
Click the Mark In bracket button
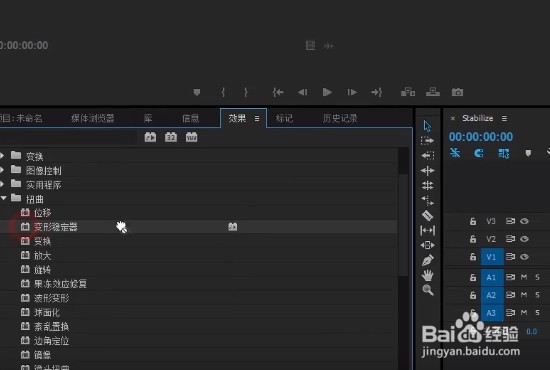(x=223, y=92)
